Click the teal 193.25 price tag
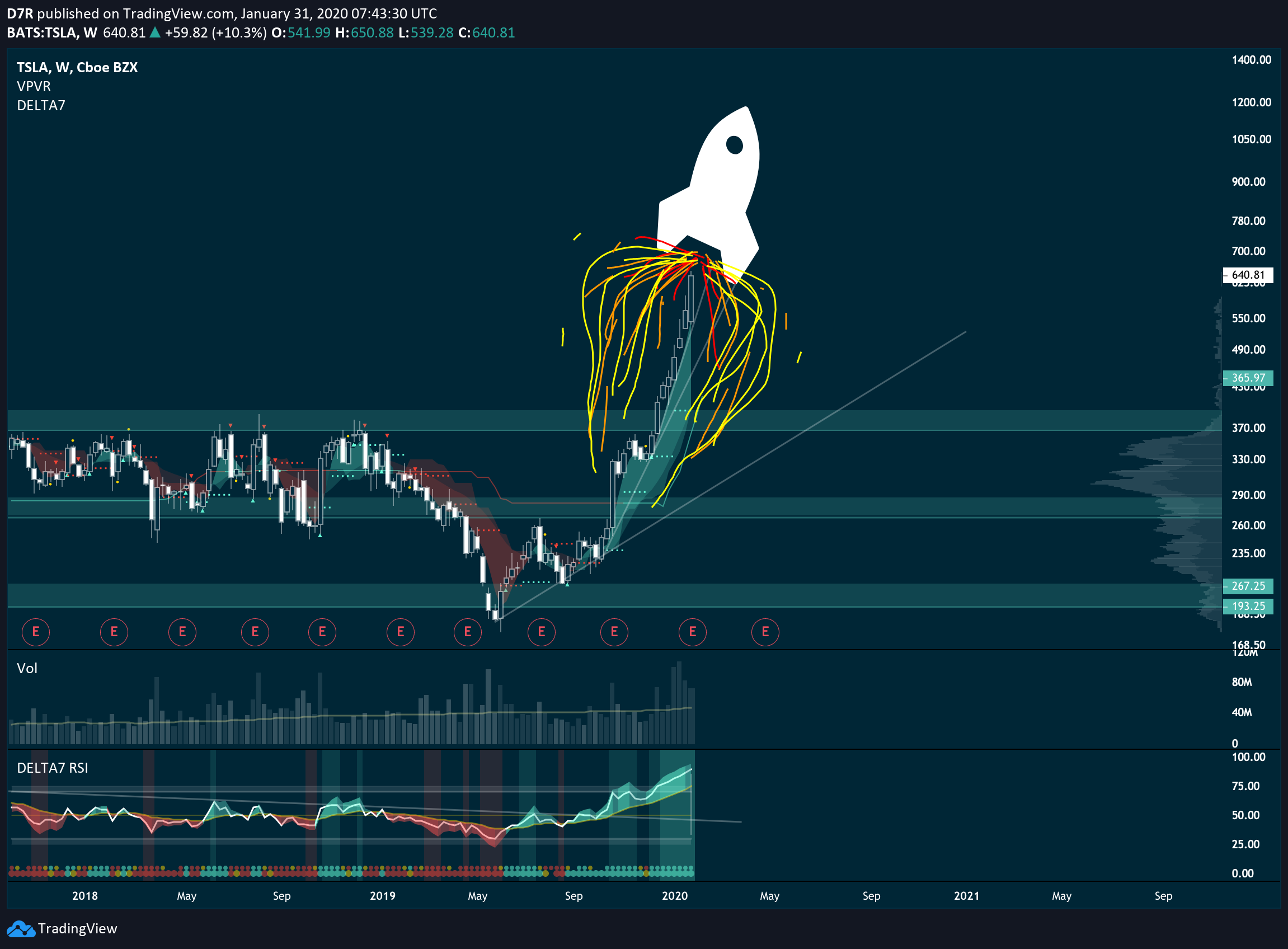Viewport: 1288px width, 949px height. coord(1248,606)
